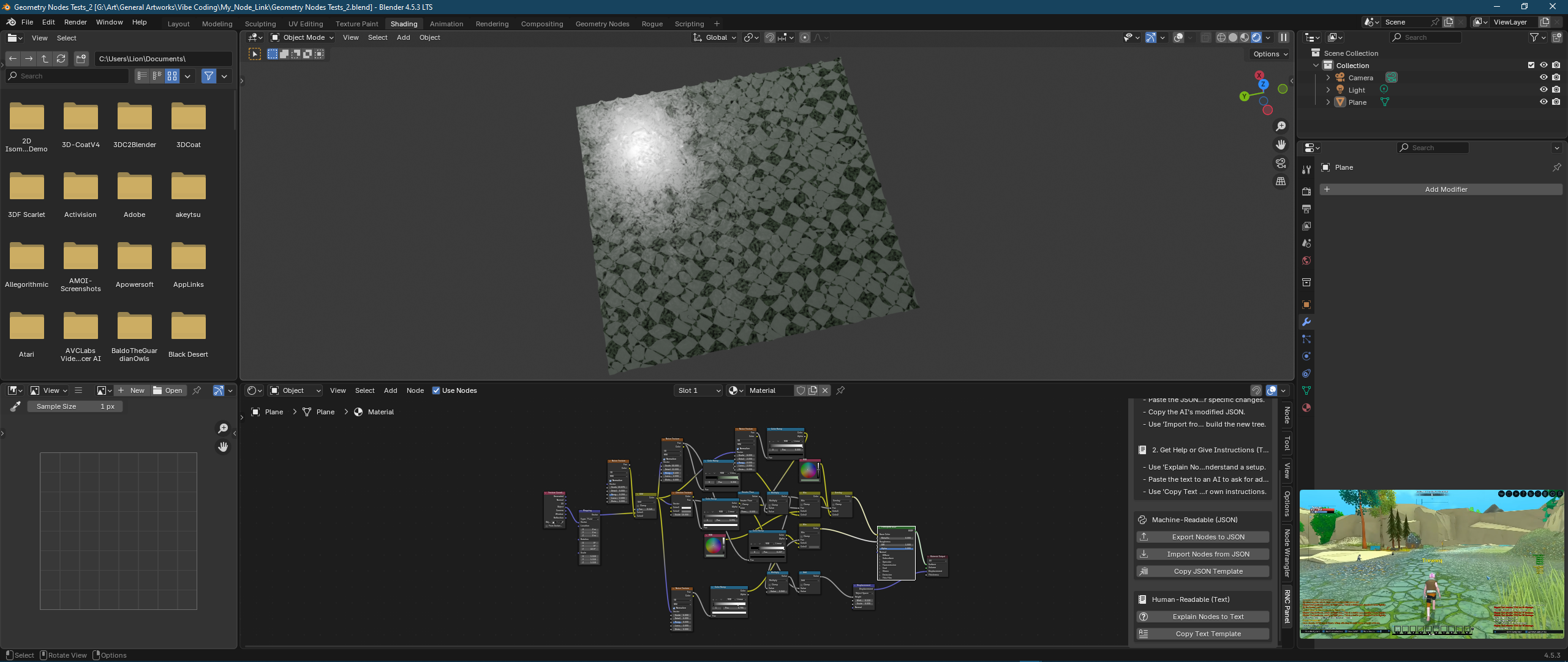Open the Slot 1 material dropdown
This screenshot has height=662, width=1568.
pyautogui.click(x=697, y=390)
